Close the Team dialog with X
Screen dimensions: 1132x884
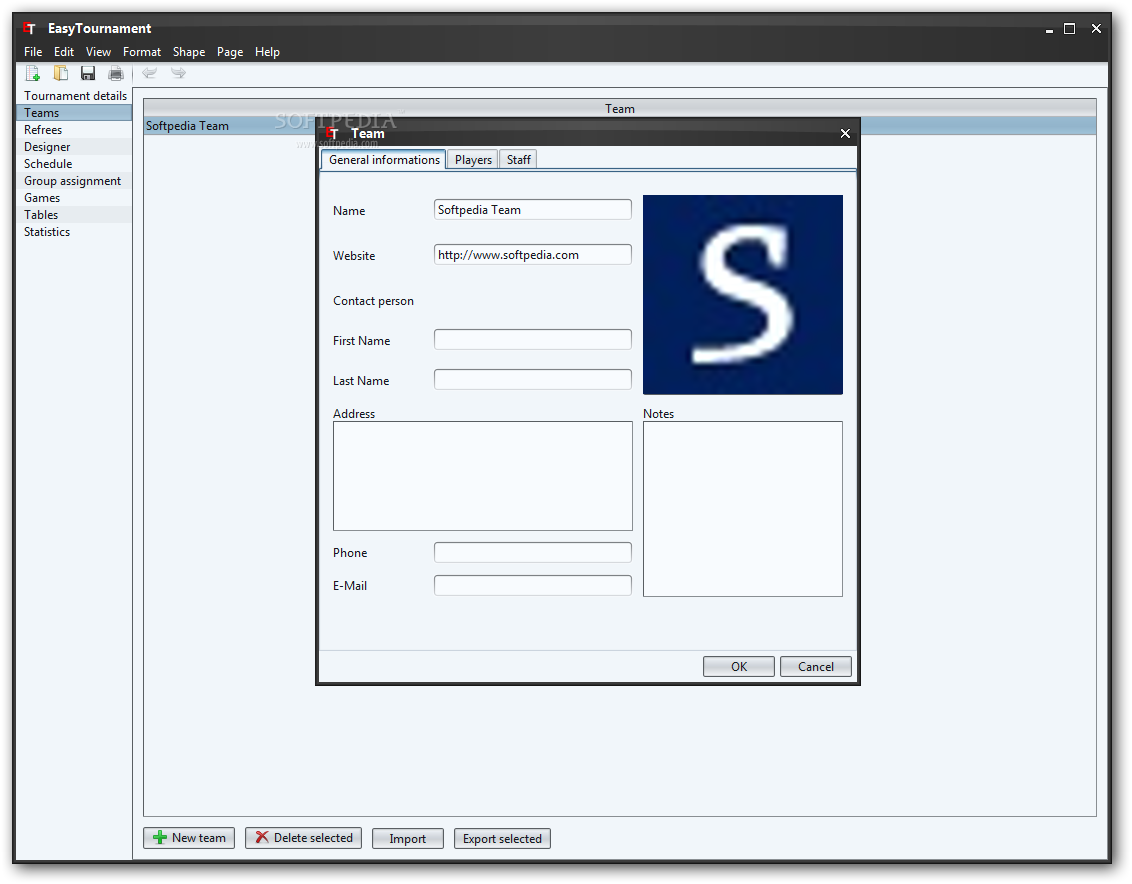tap(845, 134)
